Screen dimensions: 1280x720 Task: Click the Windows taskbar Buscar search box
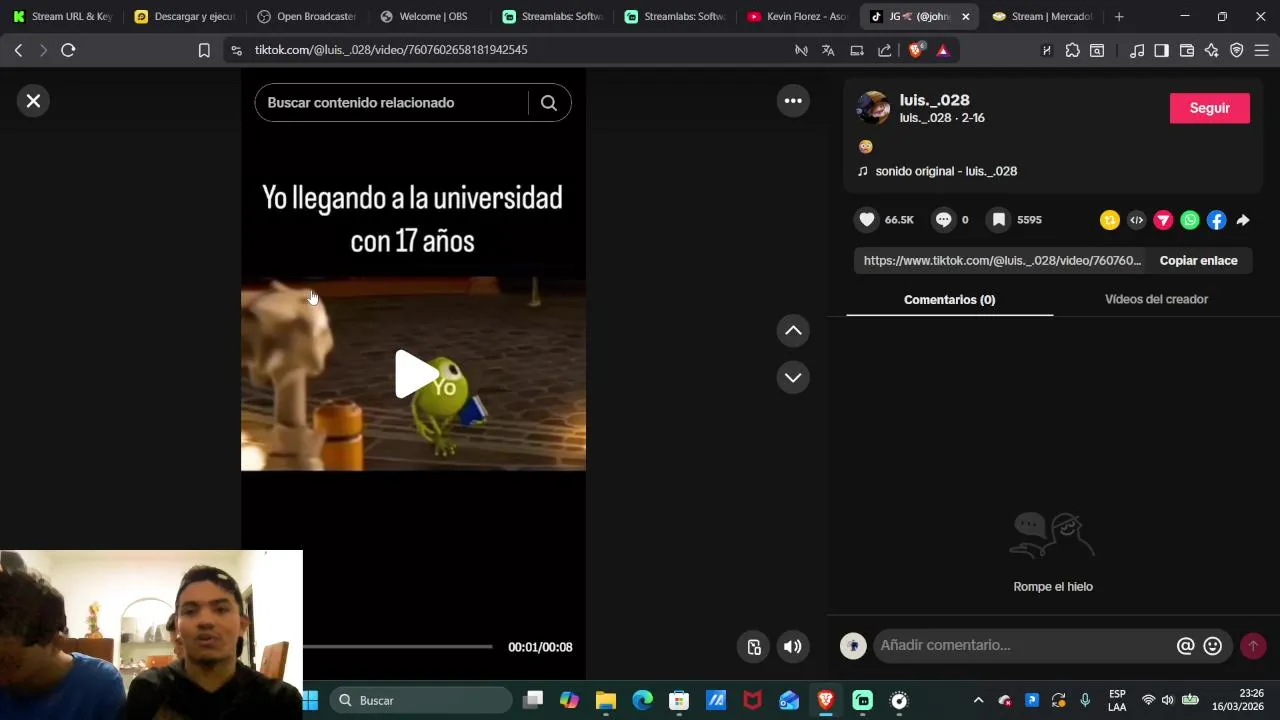click(421, 701)
